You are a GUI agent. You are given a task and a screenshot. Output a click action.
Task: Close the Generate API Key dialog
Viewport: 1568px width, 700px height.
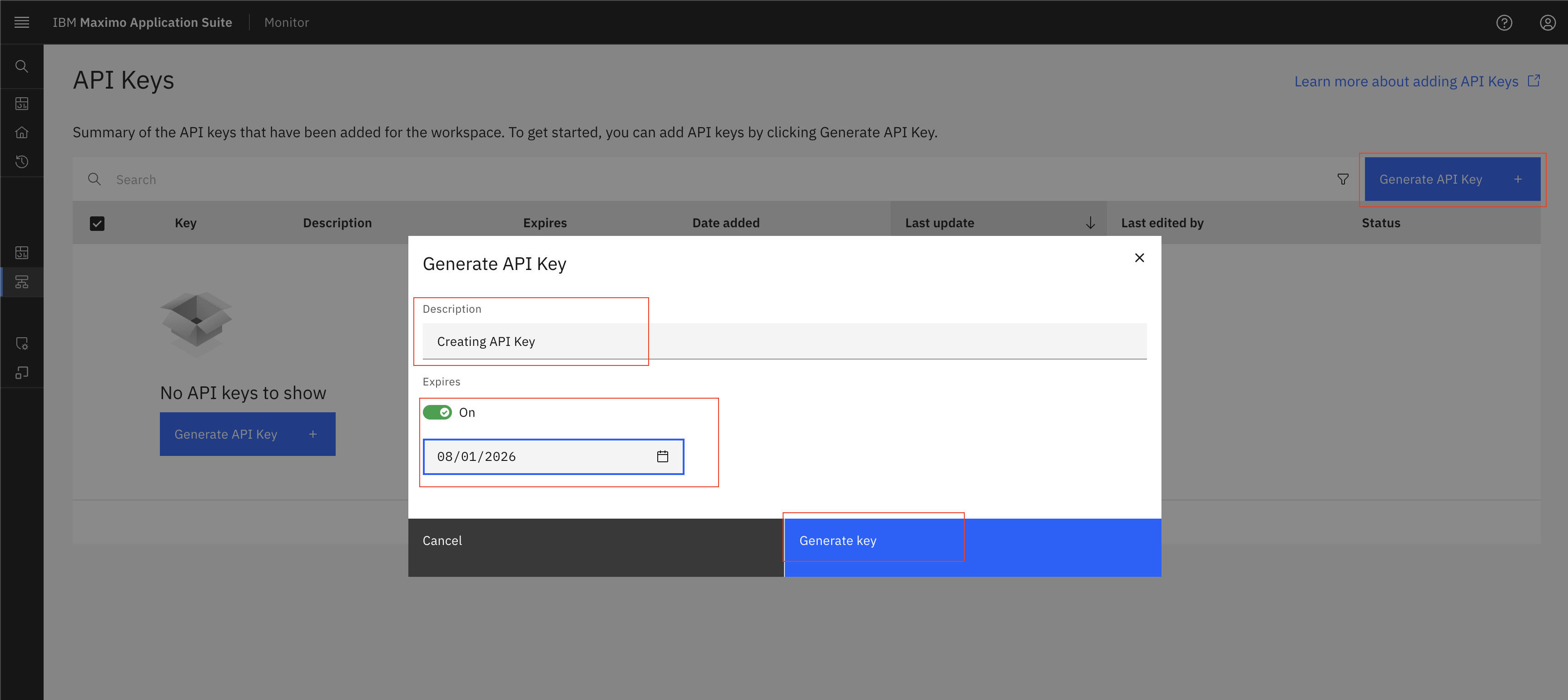pos(1140,258)
